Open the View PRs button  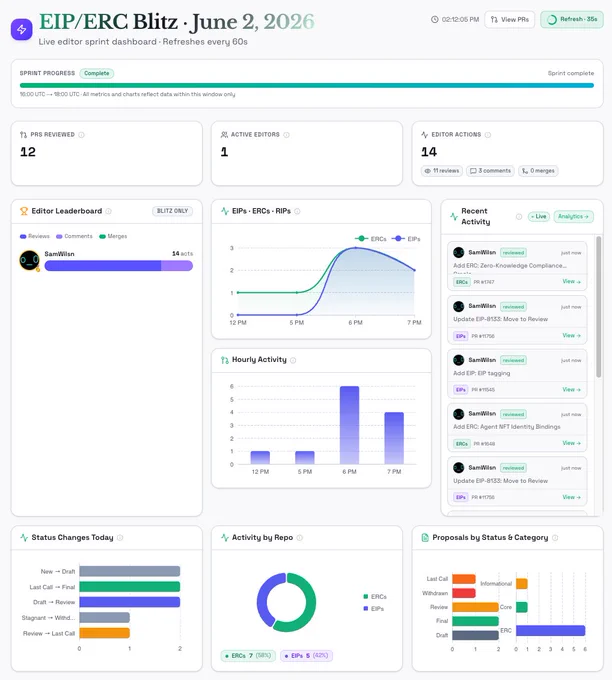[x=509, y=20]
